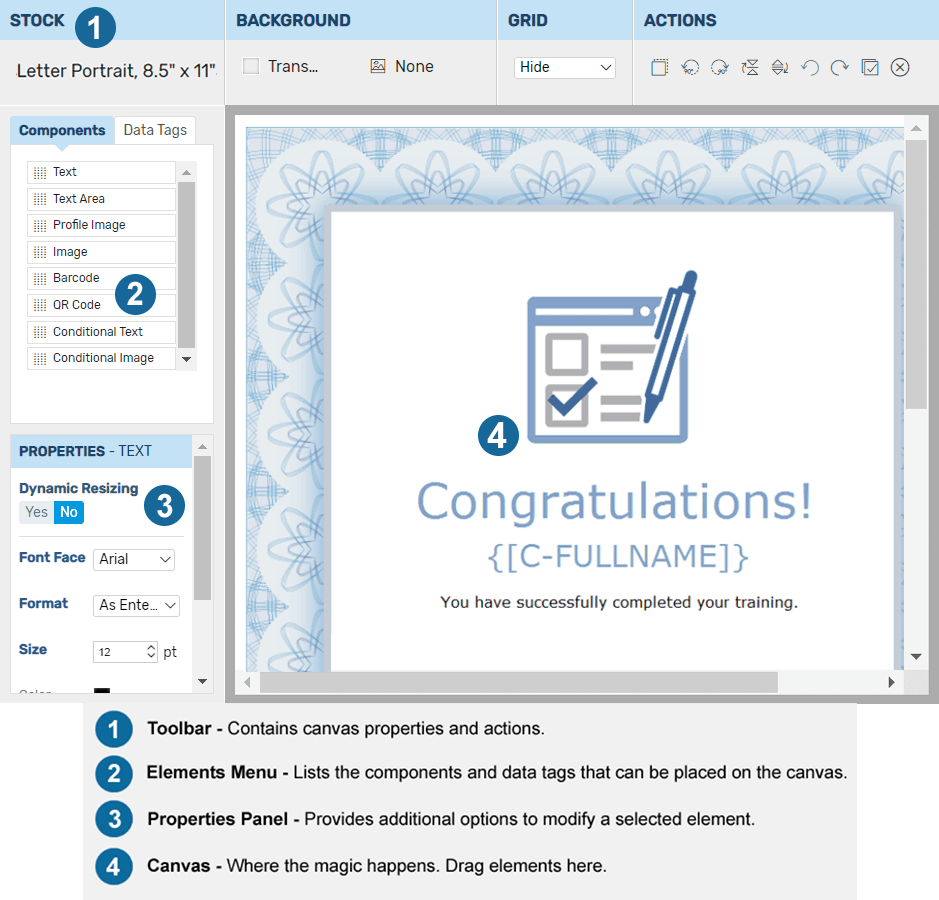
Task: Open the marquee selection icon in Actions
Action: coord(659,66)
